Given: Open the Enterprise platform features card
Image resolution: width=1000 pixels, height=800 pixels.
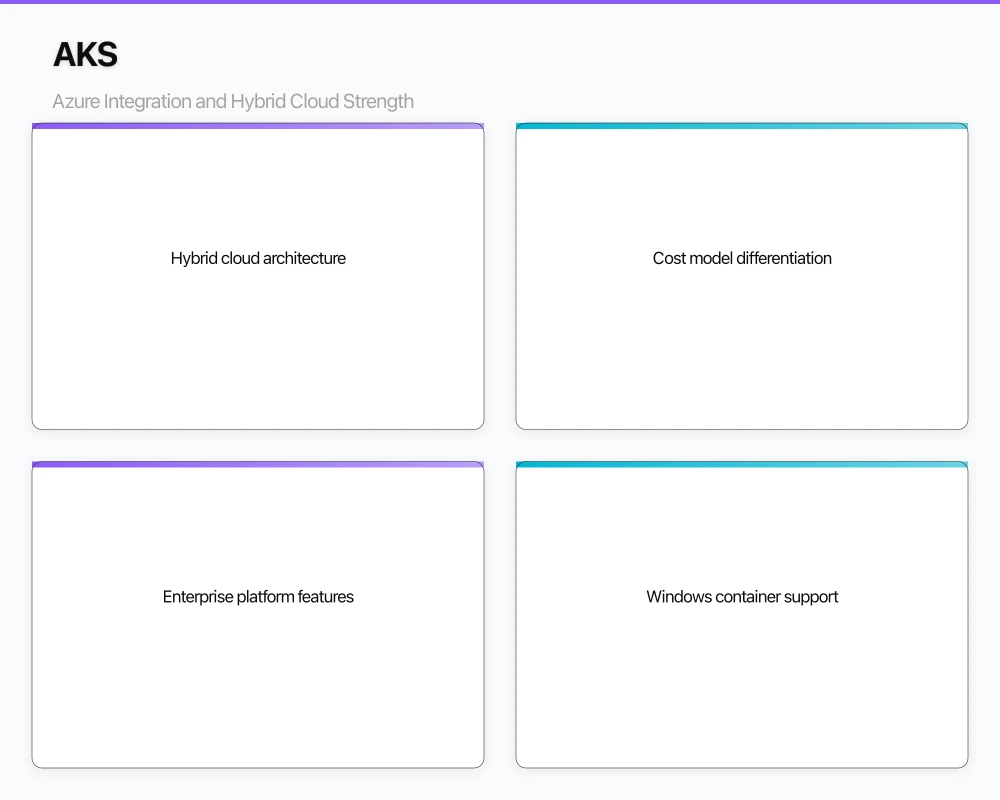Looking at the screenshot, I should point(258,614).
